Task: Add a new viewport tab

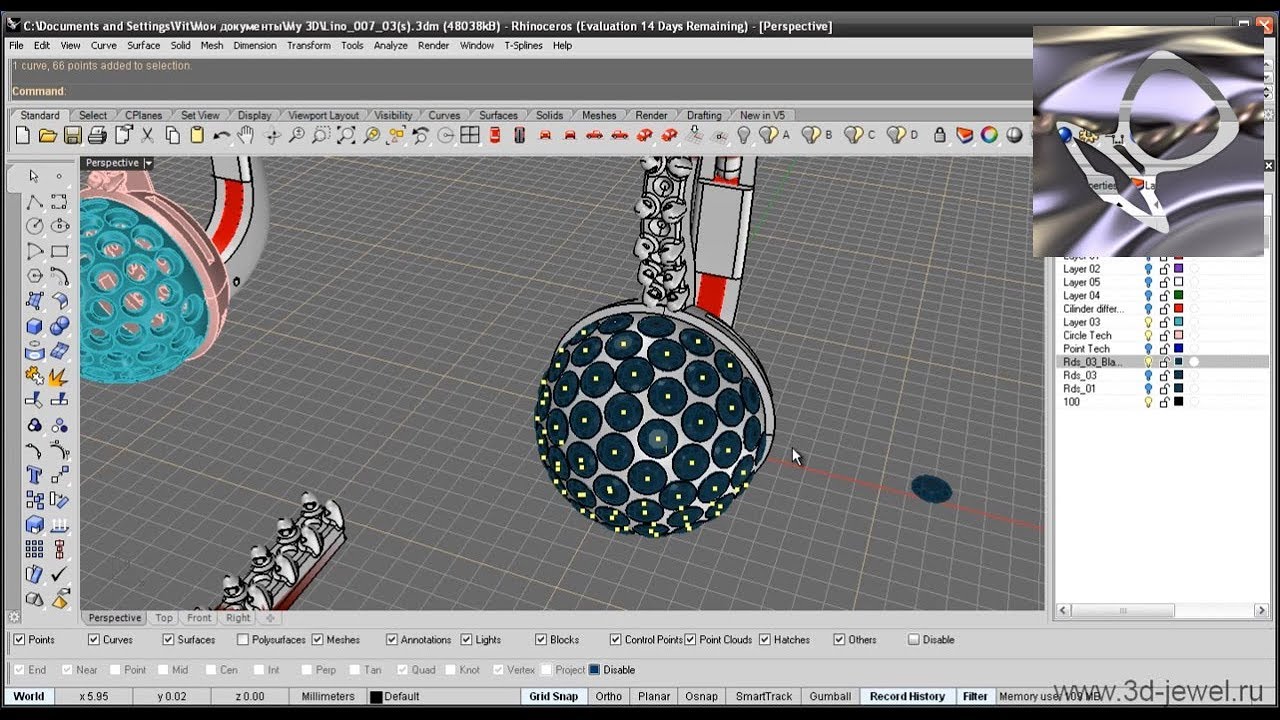Action: coord(269,618)
